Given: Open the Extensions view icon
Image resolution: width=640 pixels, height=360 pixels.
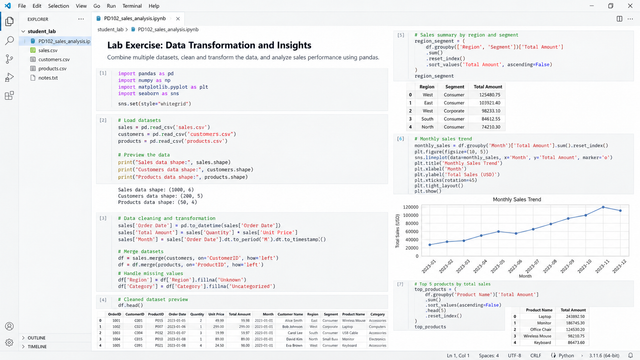Looking at the screenshot, I should pyautogui.click(x=9, y=96).
